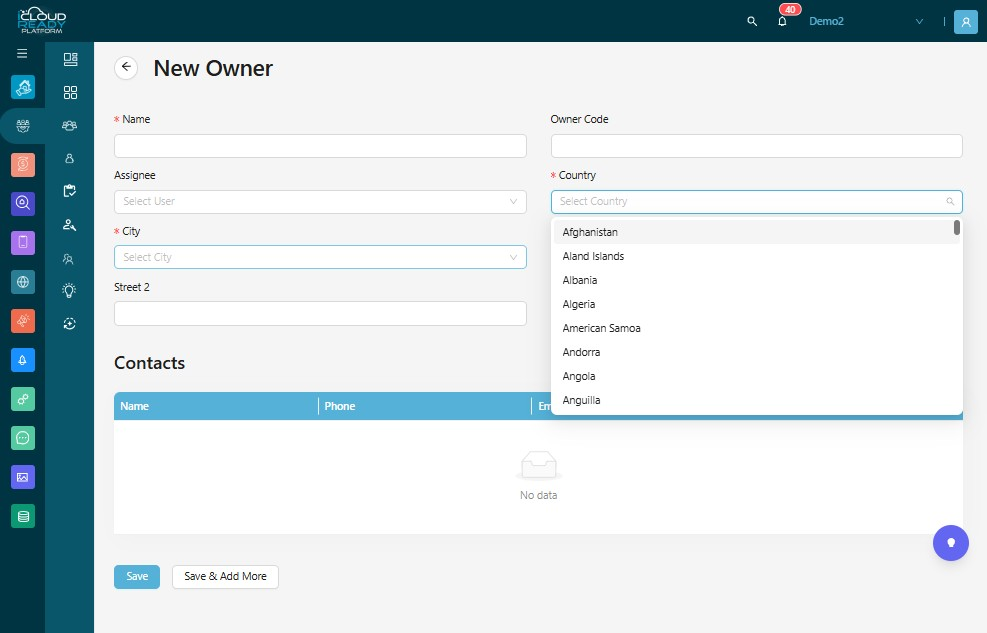Toggle the hamburger menu icon
Image resolution: width=987 pixels, height=633 pixels.
coord(22,53)
